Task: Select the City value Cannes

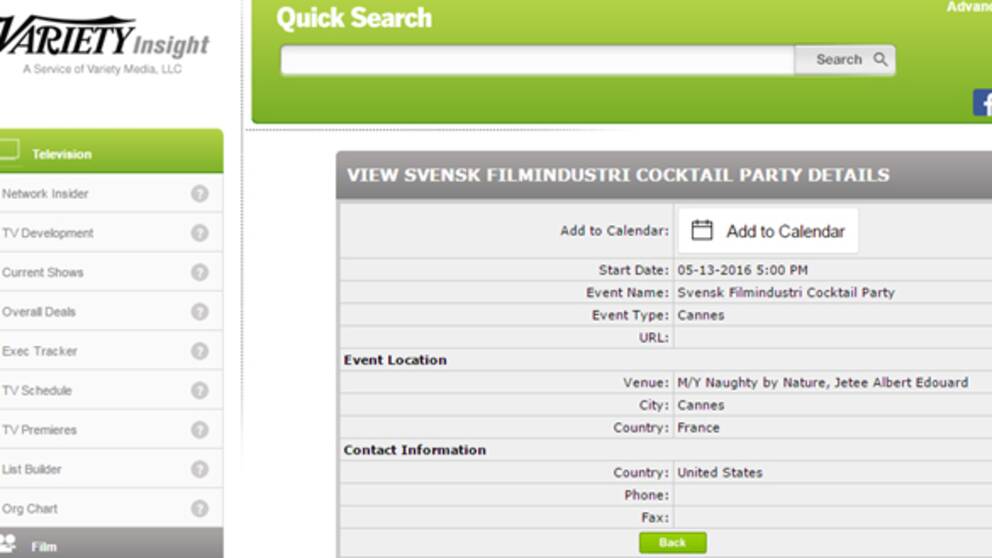Action: click(700, 405)
